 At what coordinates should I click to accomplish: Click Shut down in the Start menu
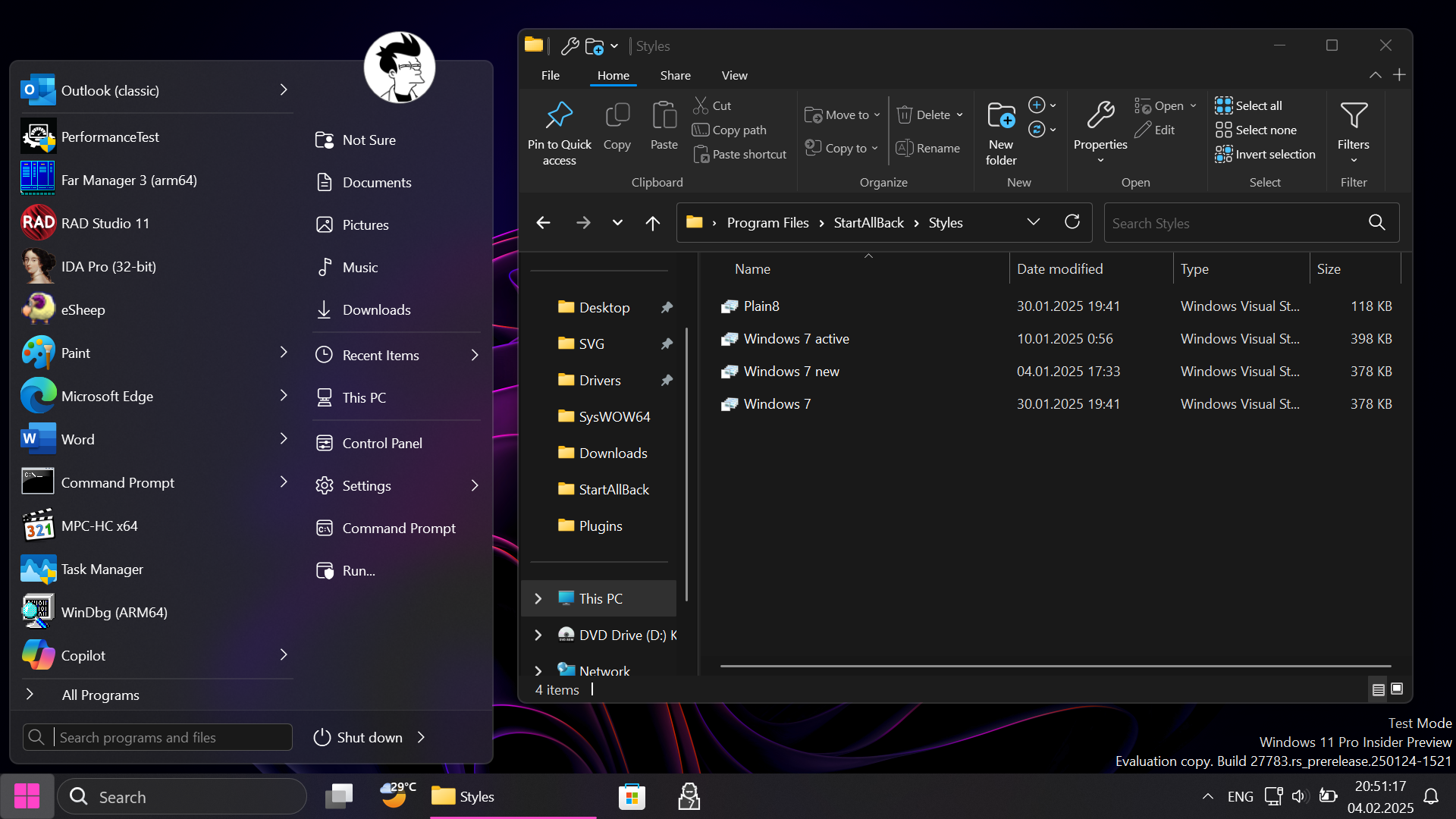369,736
